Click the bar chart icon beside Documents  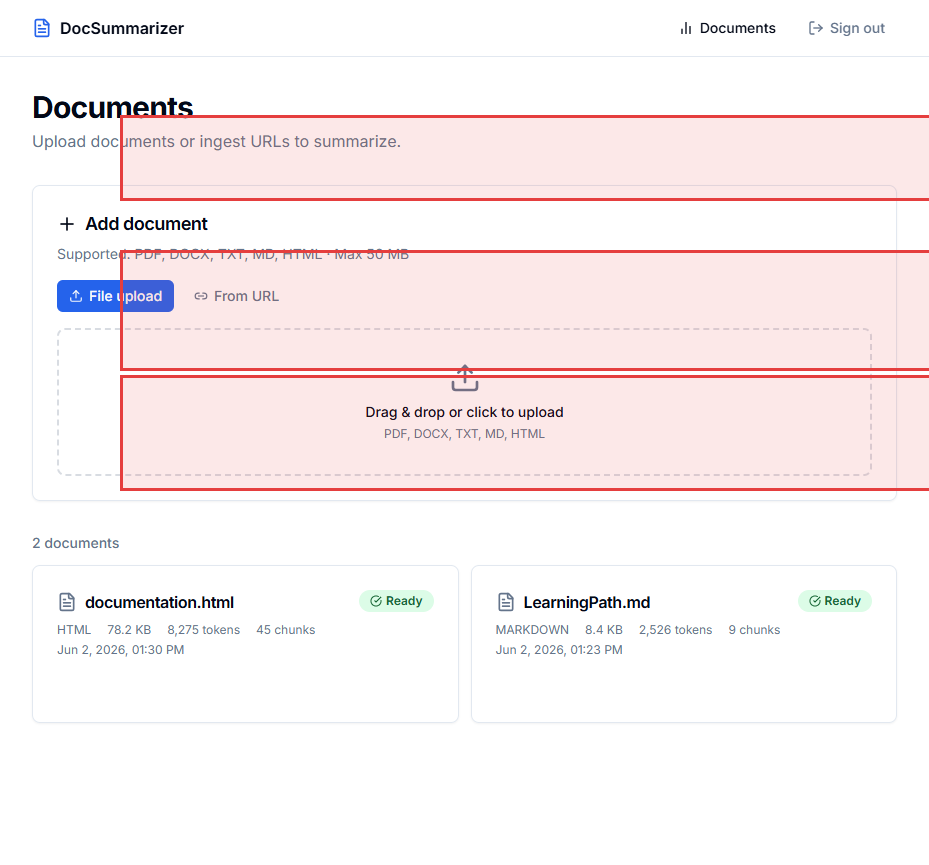point(685,28)
